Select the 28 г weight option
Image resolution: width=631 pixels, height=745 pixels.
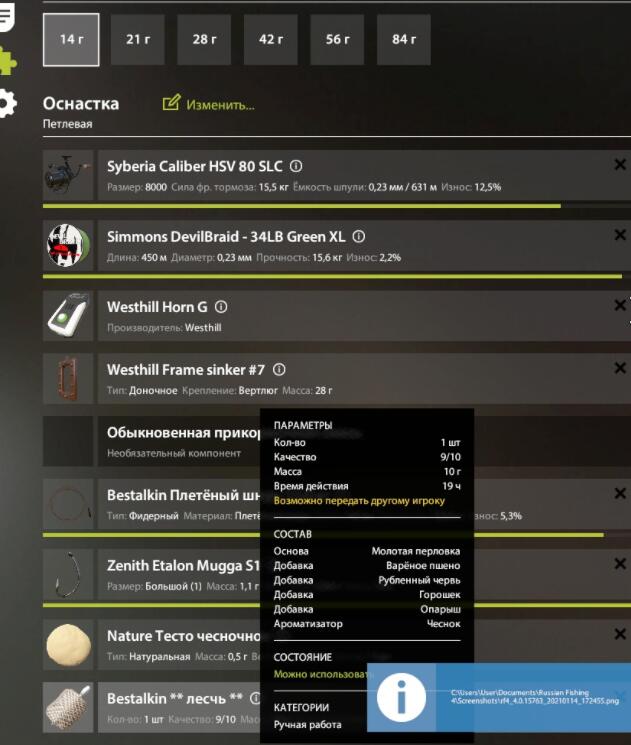tap(204, 39)
